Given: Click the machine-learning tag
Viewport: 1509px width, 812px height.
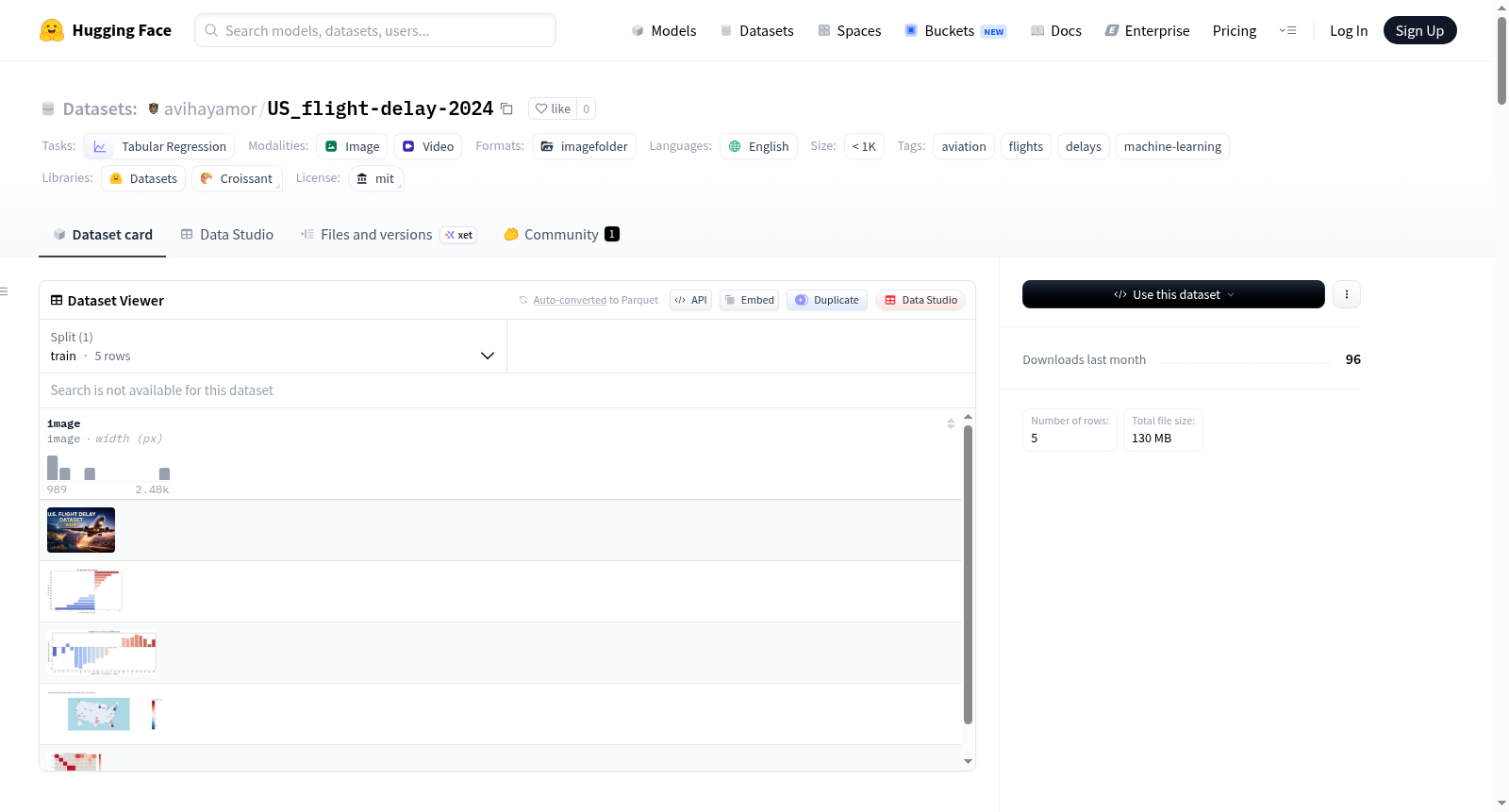Looking at the screenshot, I should pos(1172,146).
